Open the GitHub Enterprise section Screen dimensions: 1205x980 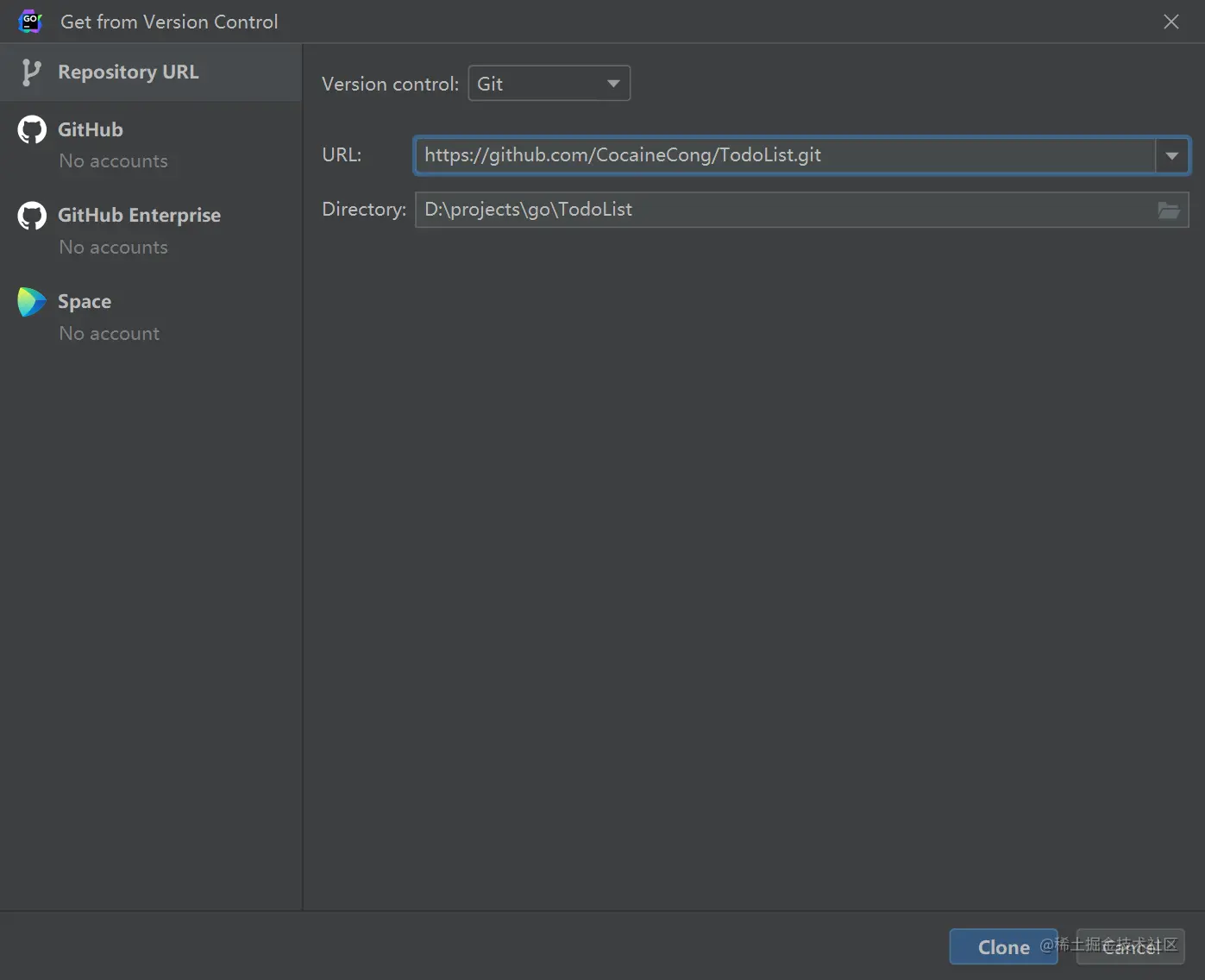pos(151,230)
